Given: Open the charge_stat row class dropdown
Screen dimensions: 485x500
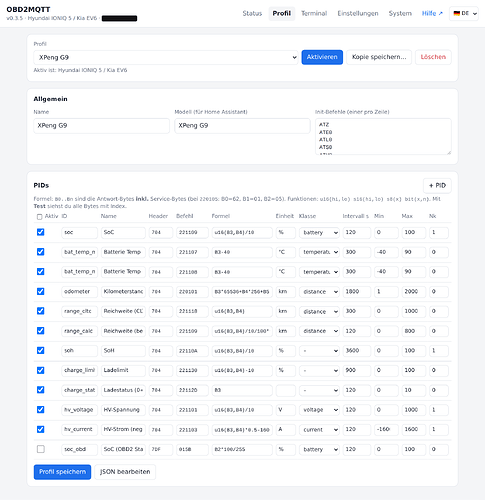Looking at the screenshot, I should click(319, 390).
